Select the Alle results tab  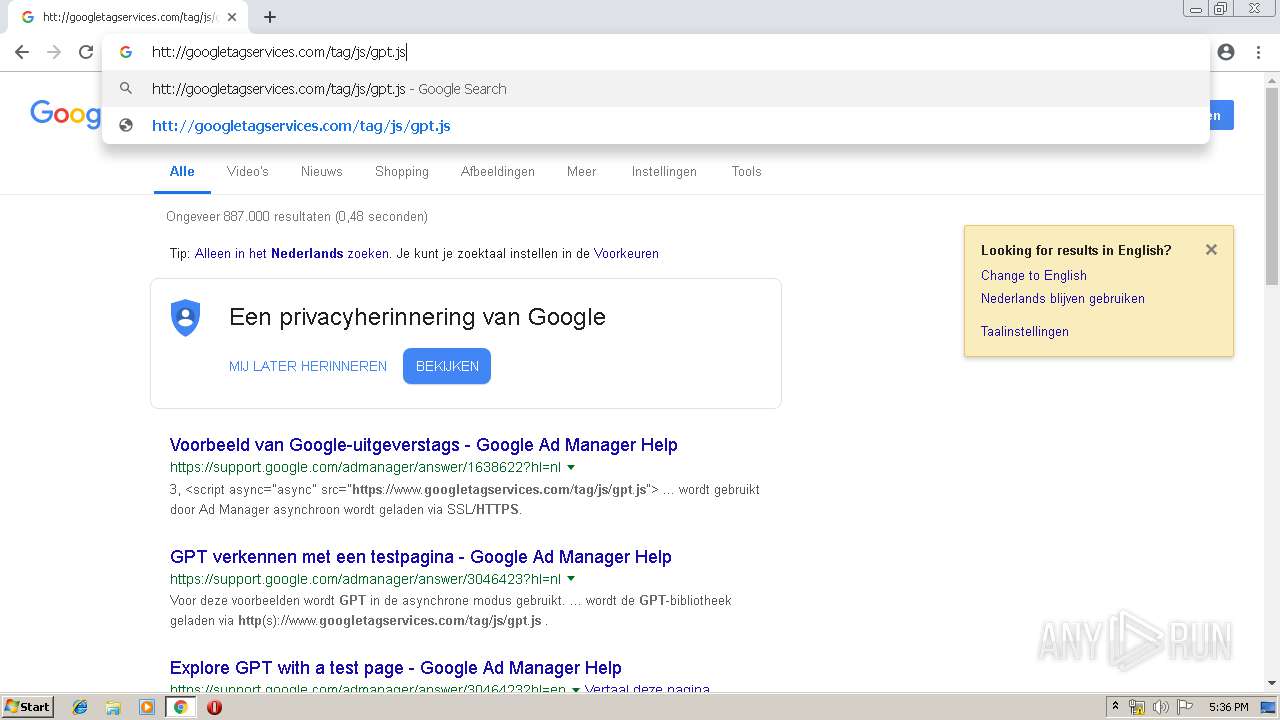[x=182, y=171]
